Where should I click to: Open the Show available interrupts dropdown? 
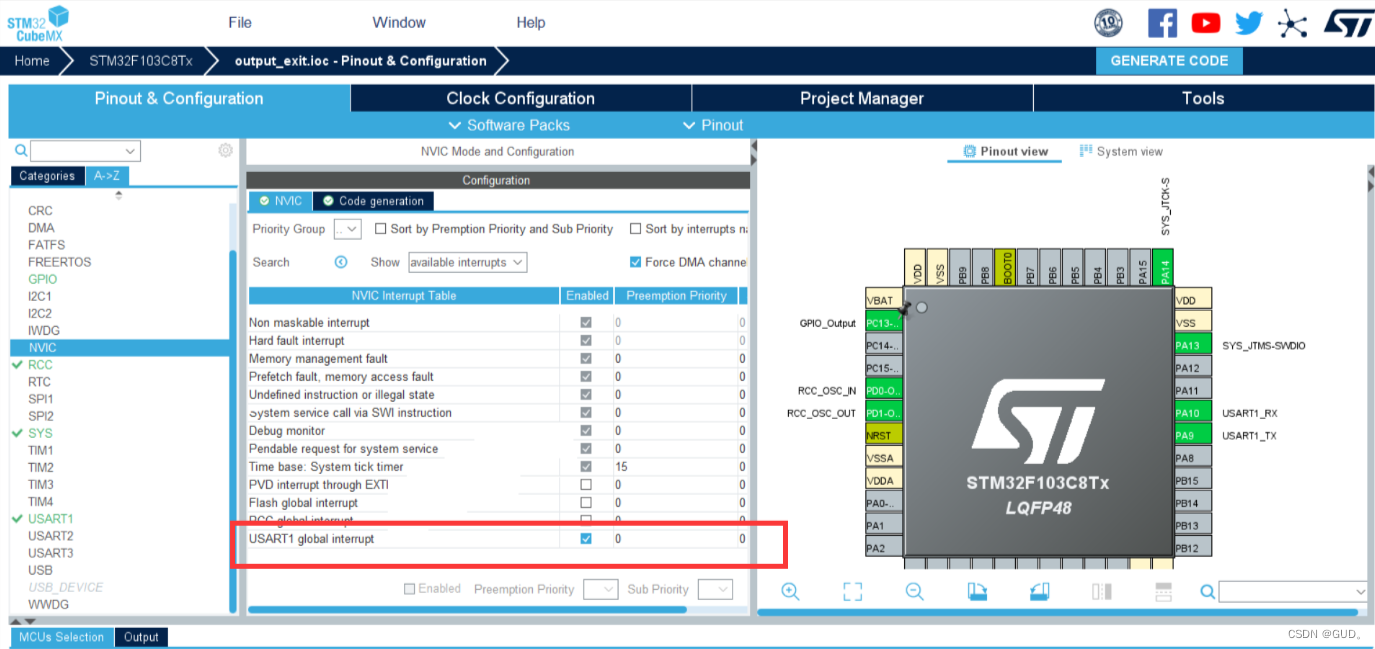click(x=467, y=262)
